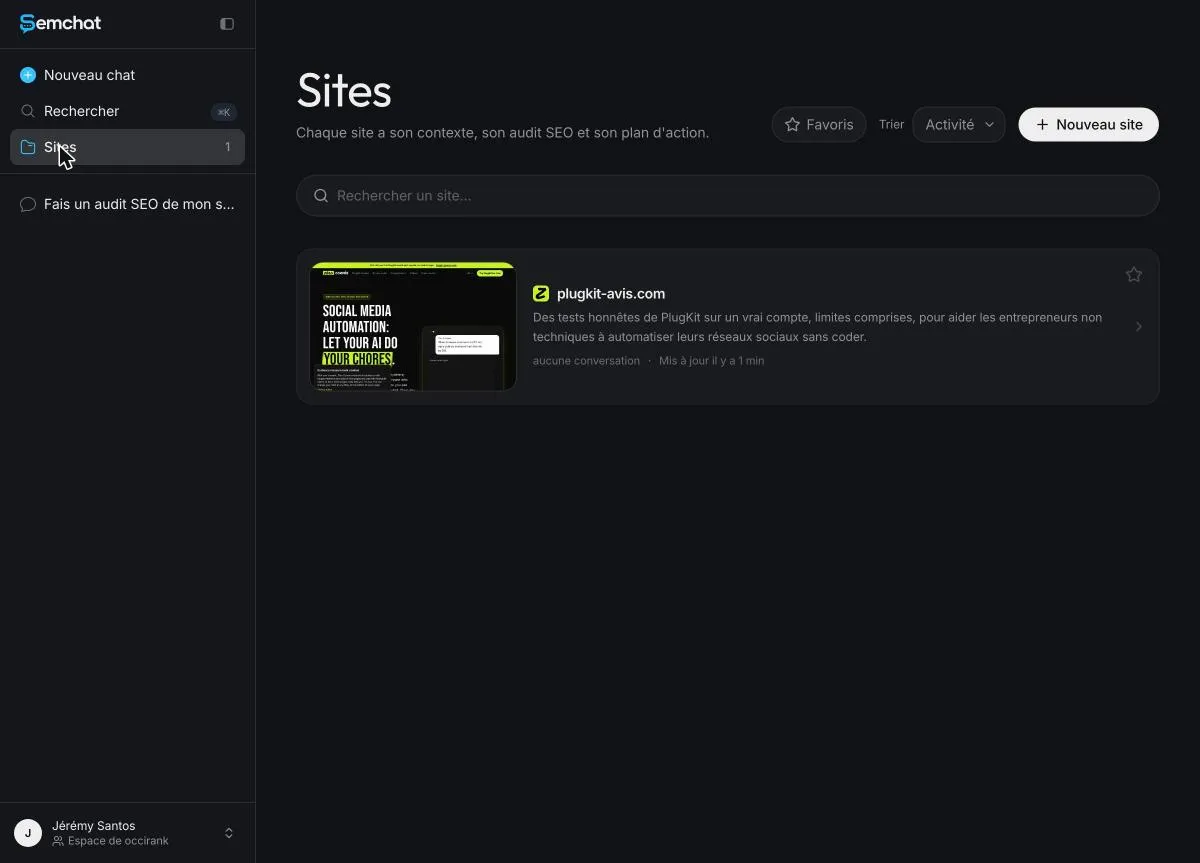This screenshot has height=863, width=1200.
Task: Click the 'aucune conversation' text
Action: coord(586,361)
